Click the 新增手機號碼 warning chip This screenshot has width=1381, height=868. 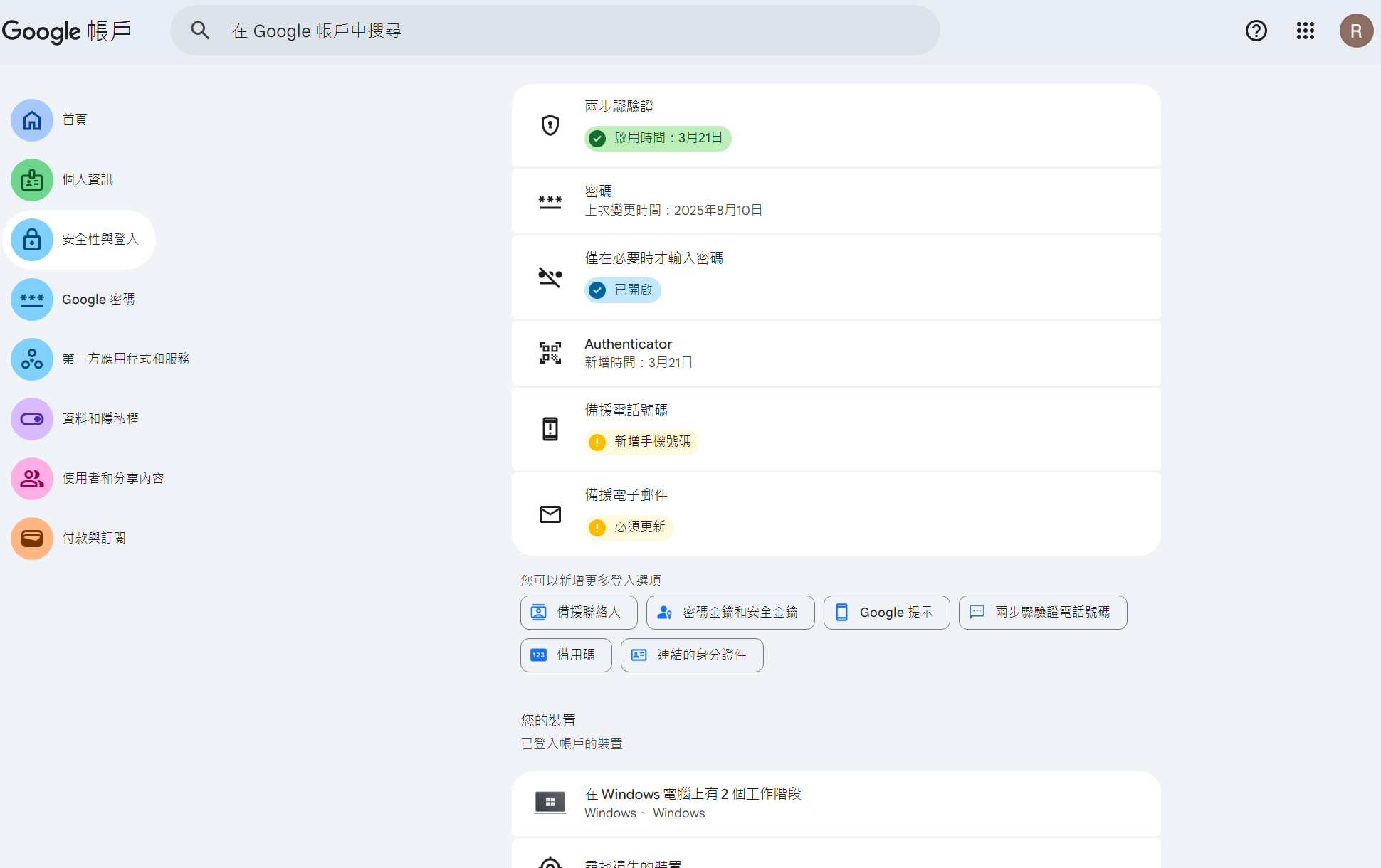tap(641, 442)
